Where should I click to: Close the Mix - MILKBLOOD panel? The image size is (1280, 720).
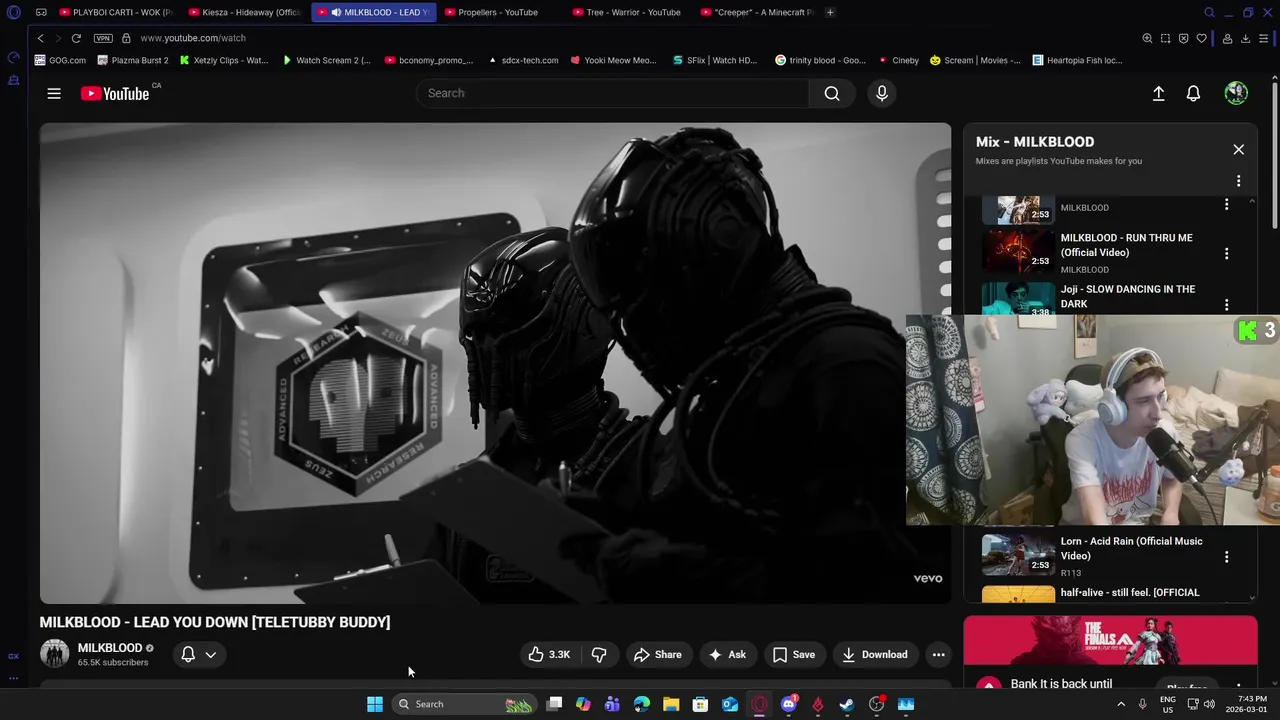click(1238, 149)
